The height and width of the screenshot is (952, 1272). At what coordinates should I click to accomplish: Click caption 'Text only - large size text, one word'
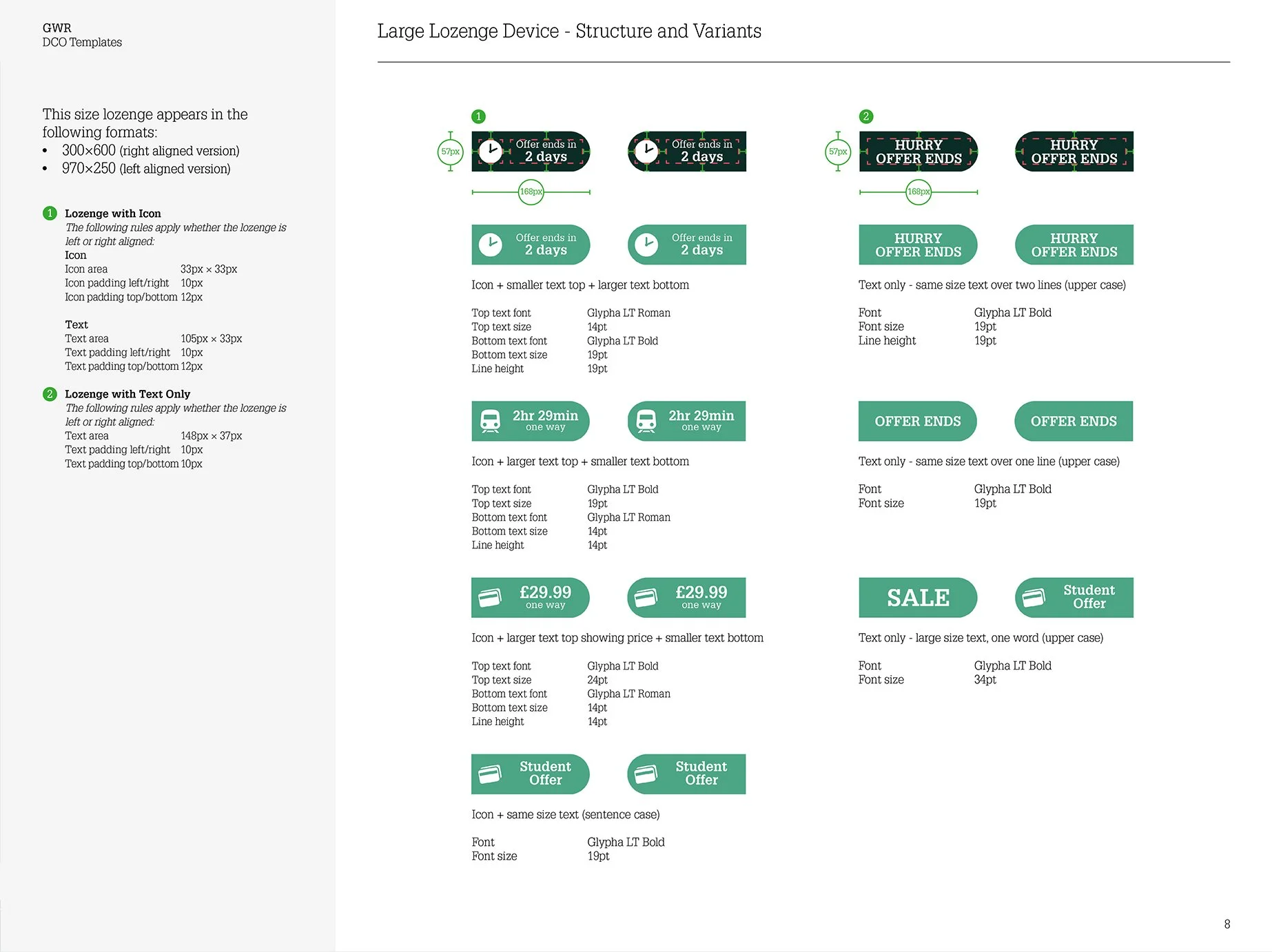coord(981,638)
